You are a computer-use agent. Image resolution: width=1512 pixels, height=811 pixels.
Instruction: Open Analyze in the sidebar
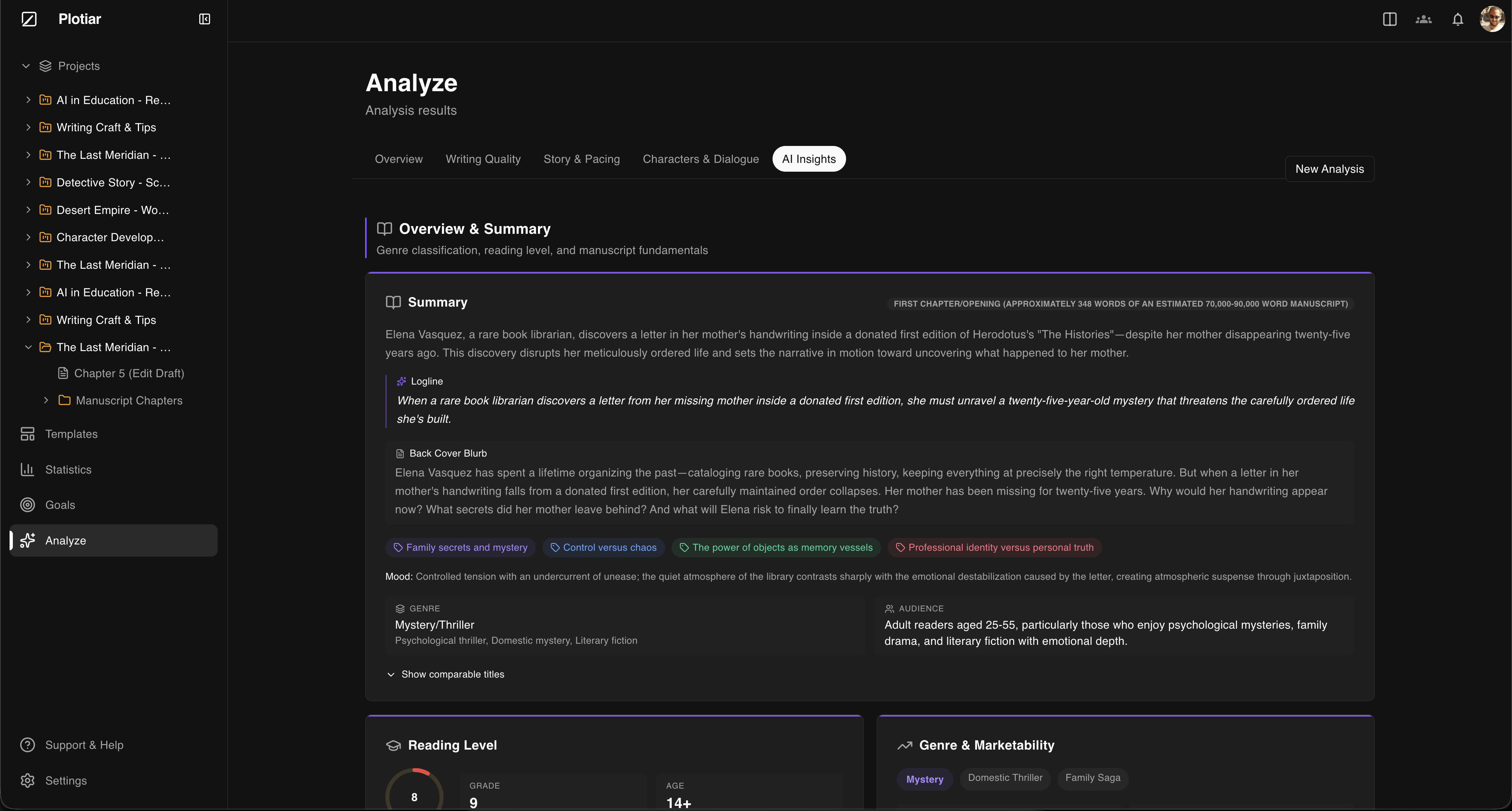click(114, 540)
